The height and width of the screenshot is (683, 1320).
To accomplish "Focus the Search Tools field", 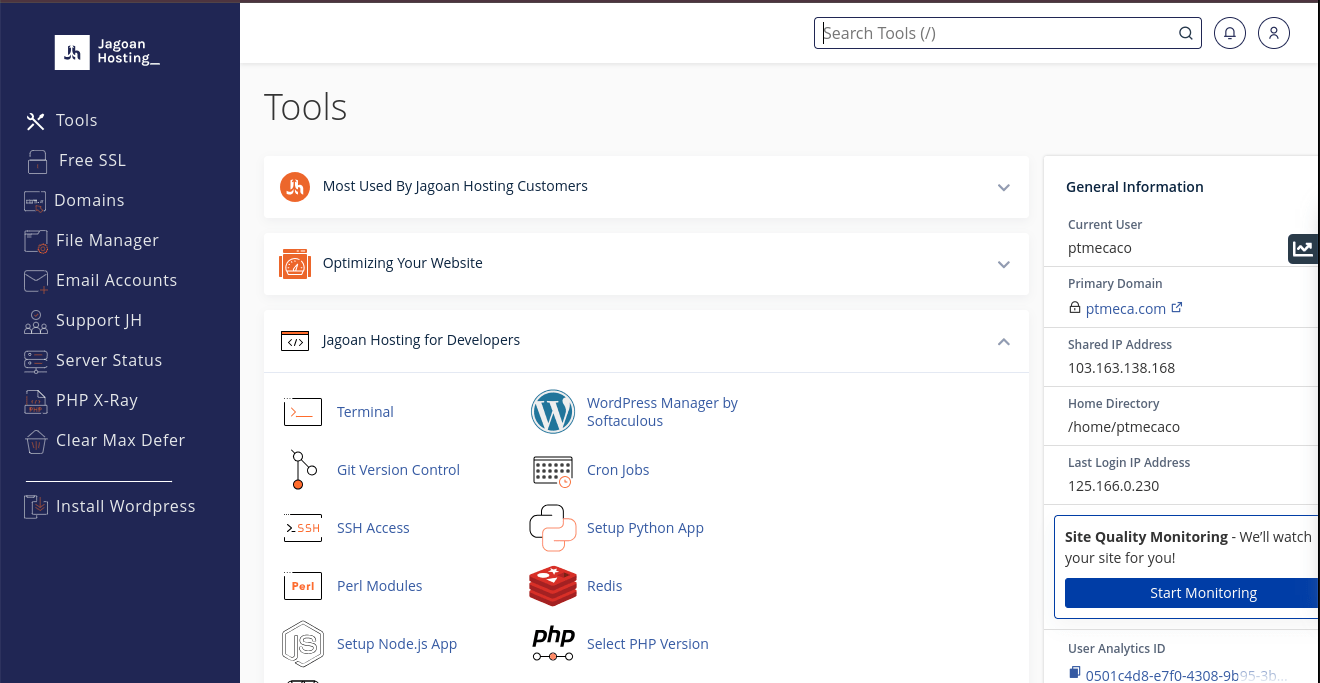I will pyautogui.click(x=1008, y=33).
